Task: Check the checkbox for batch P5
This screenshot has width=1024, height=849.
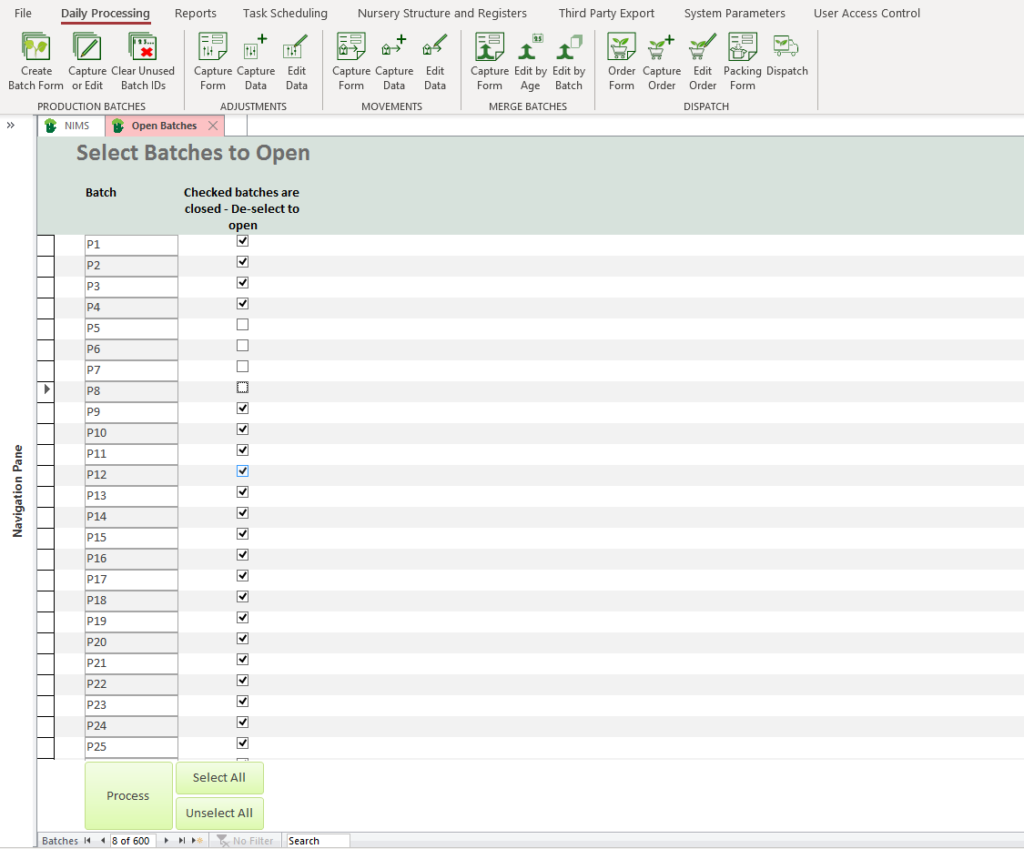Action: (x=242, y=325)
